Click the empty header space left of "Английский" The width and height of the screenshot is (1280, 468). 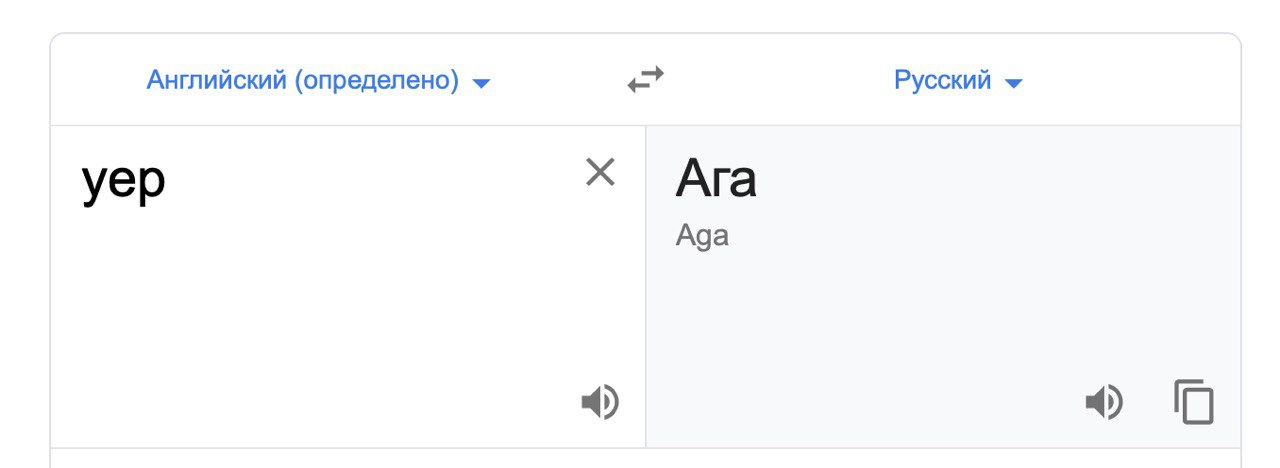pyautogui.click(x=97, y=80)
